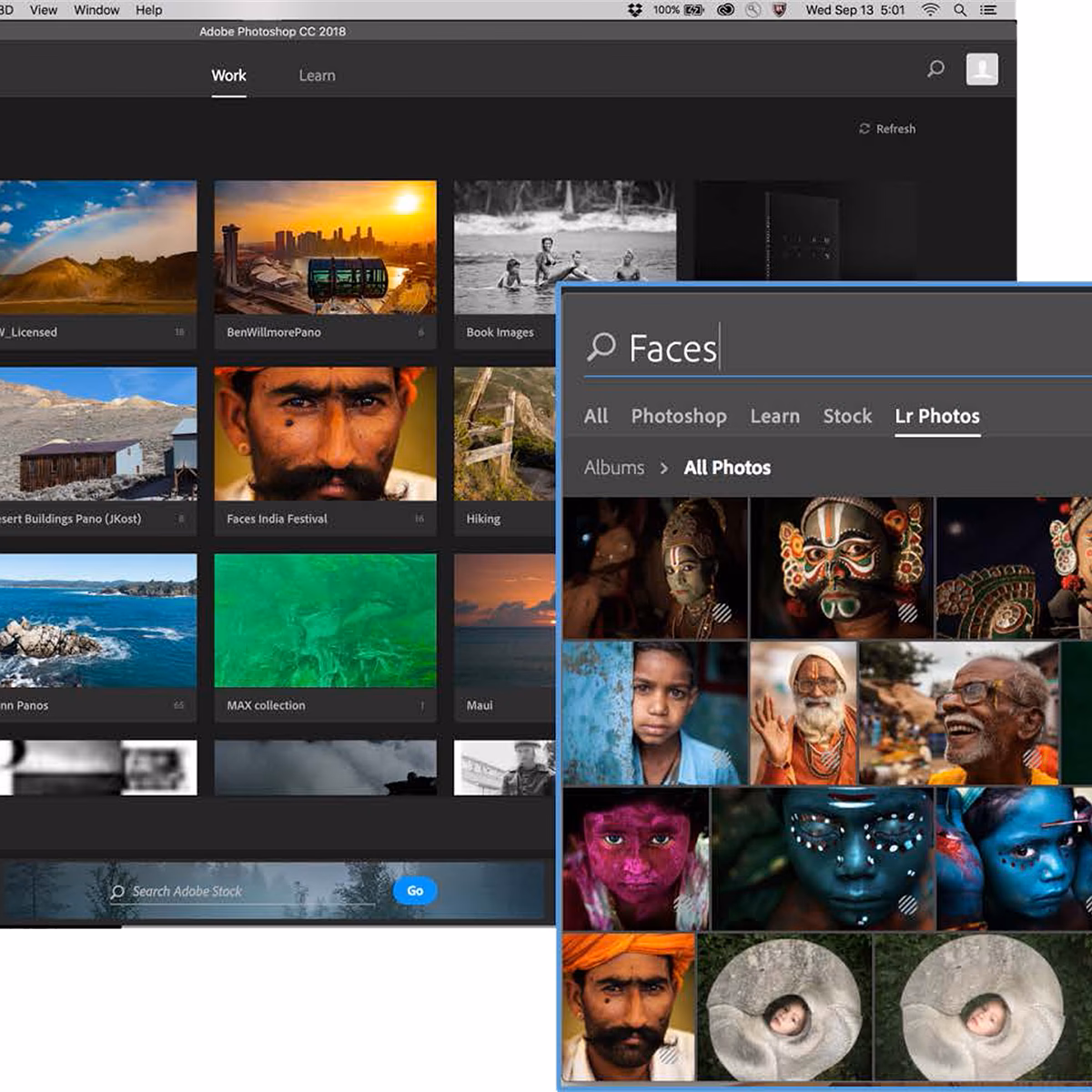Open the Window menu
The image size is (1092, 1092).
96,10
